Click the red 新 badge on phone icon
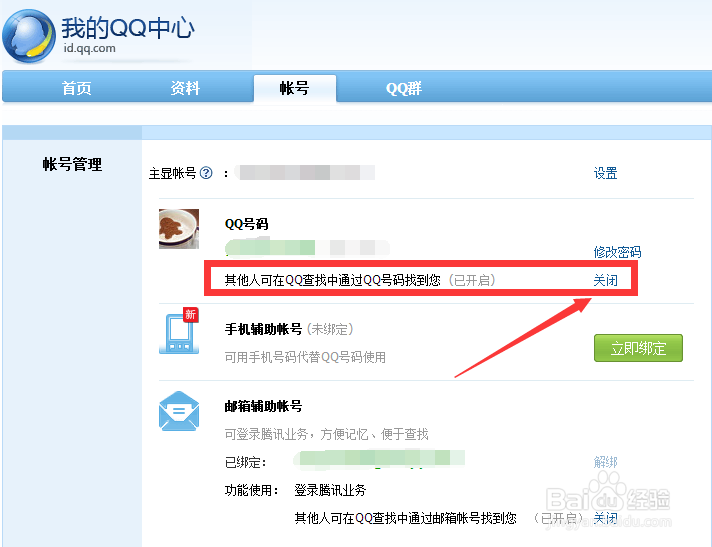The image size is (712, 547). click(190, 314)
